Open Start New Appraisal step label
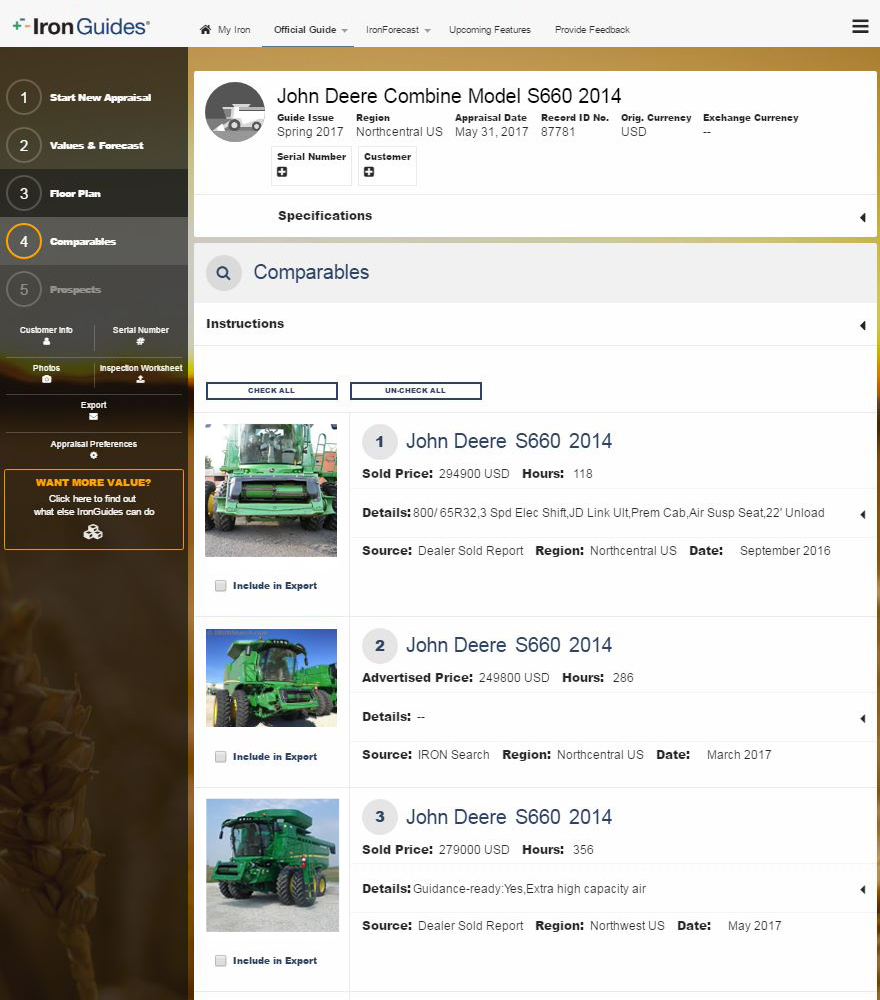The image size is (880, 1000). click(101, 98)
